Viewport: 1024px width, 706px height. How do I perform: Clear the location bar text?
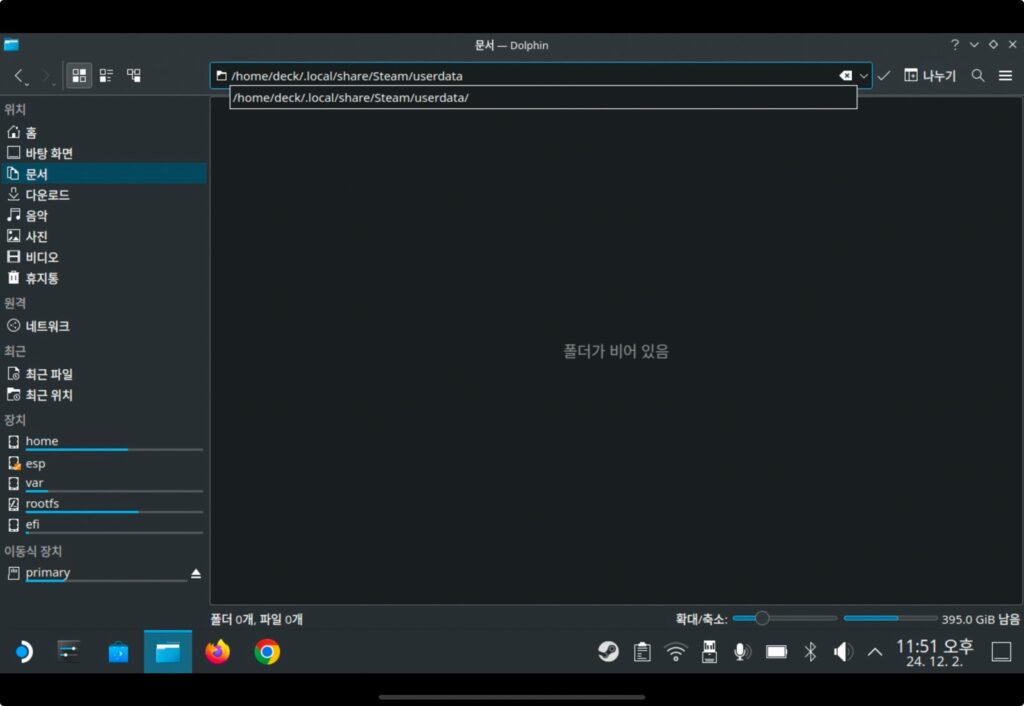pyautogui.click(x=846, y=76)
